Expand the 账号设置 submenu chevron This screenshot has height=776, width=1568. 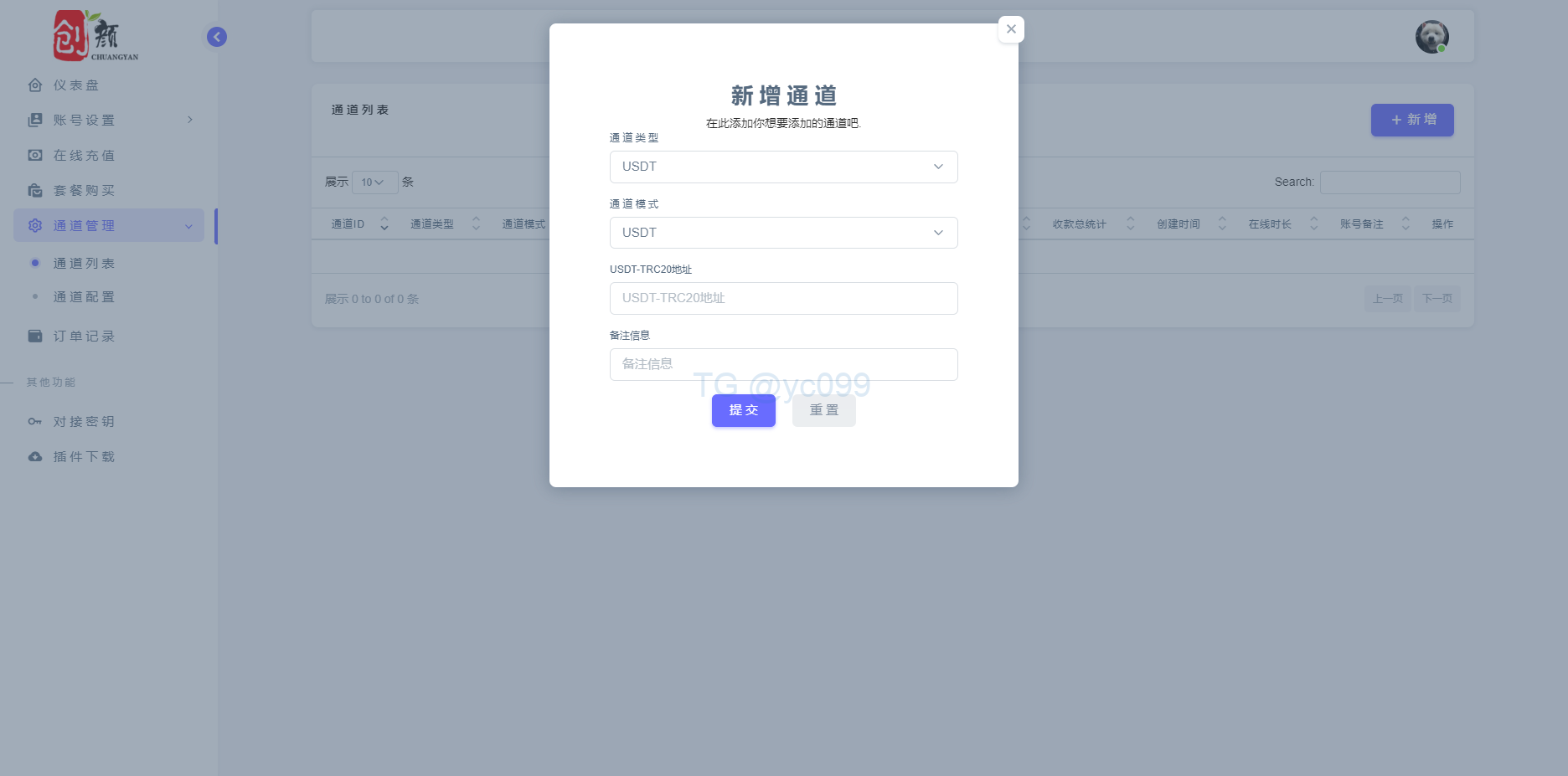coord(189,120)
